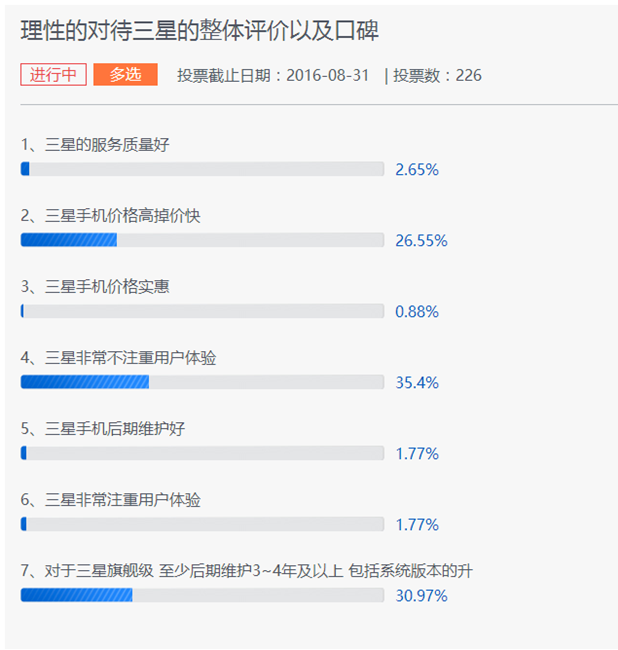
Task: Select option 7 about 三星旗舰级 maintenance
Action: [247, 571]
